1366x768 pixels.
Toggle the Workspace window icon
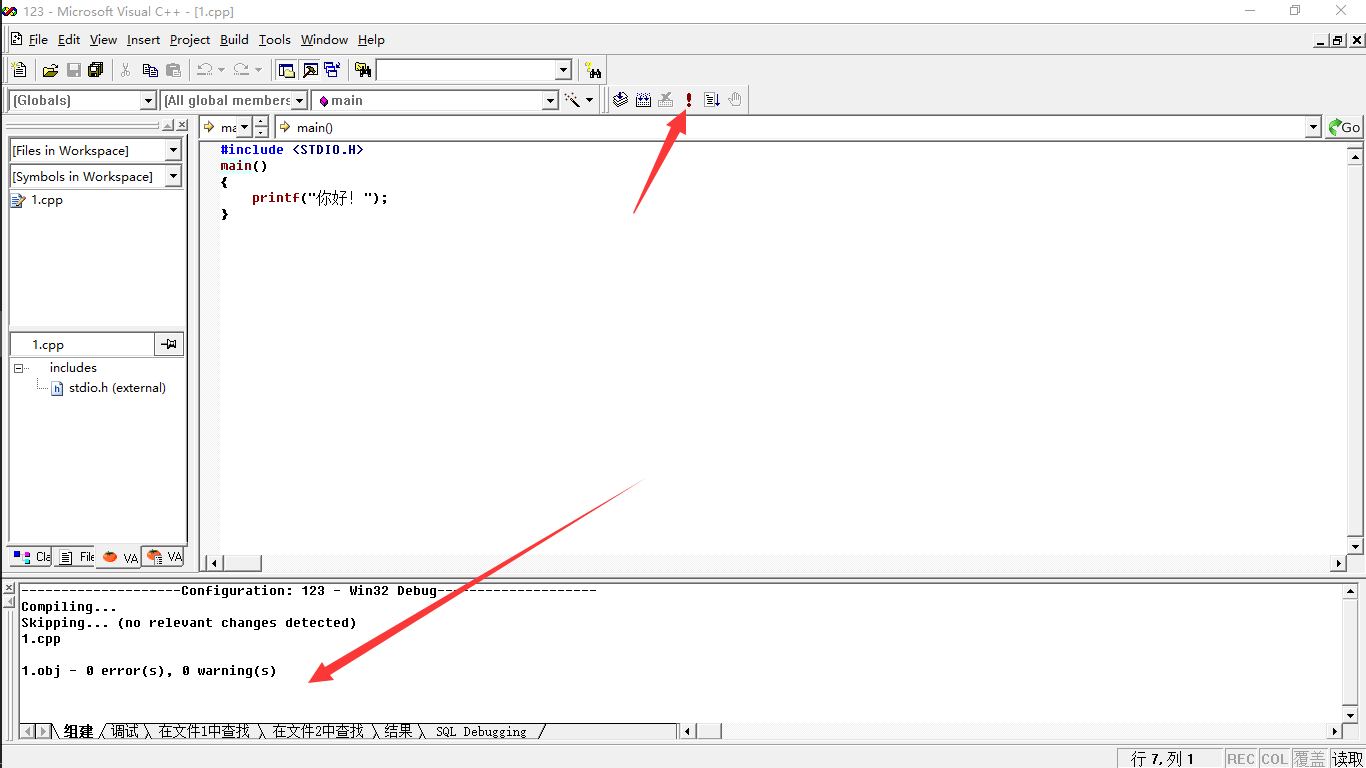tap(287, 70)
